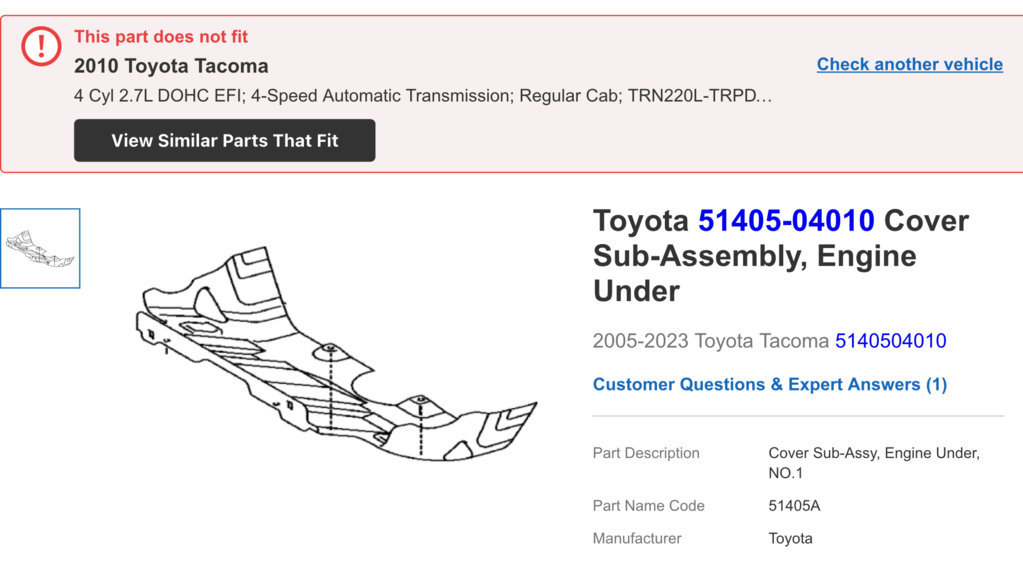1023x582 pixels.
Task: Select the engine under cover thumbnail
Action: click(40, 248)
